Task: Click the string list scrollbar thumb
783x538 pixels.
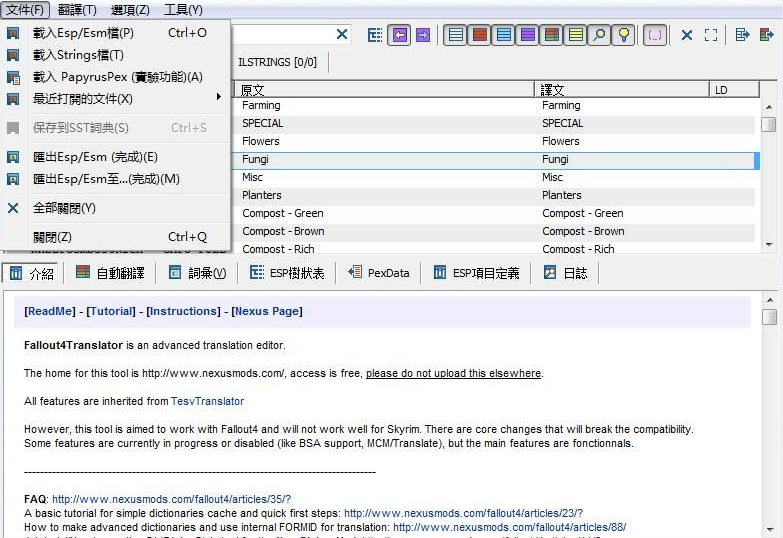Action: click(769, 124)
